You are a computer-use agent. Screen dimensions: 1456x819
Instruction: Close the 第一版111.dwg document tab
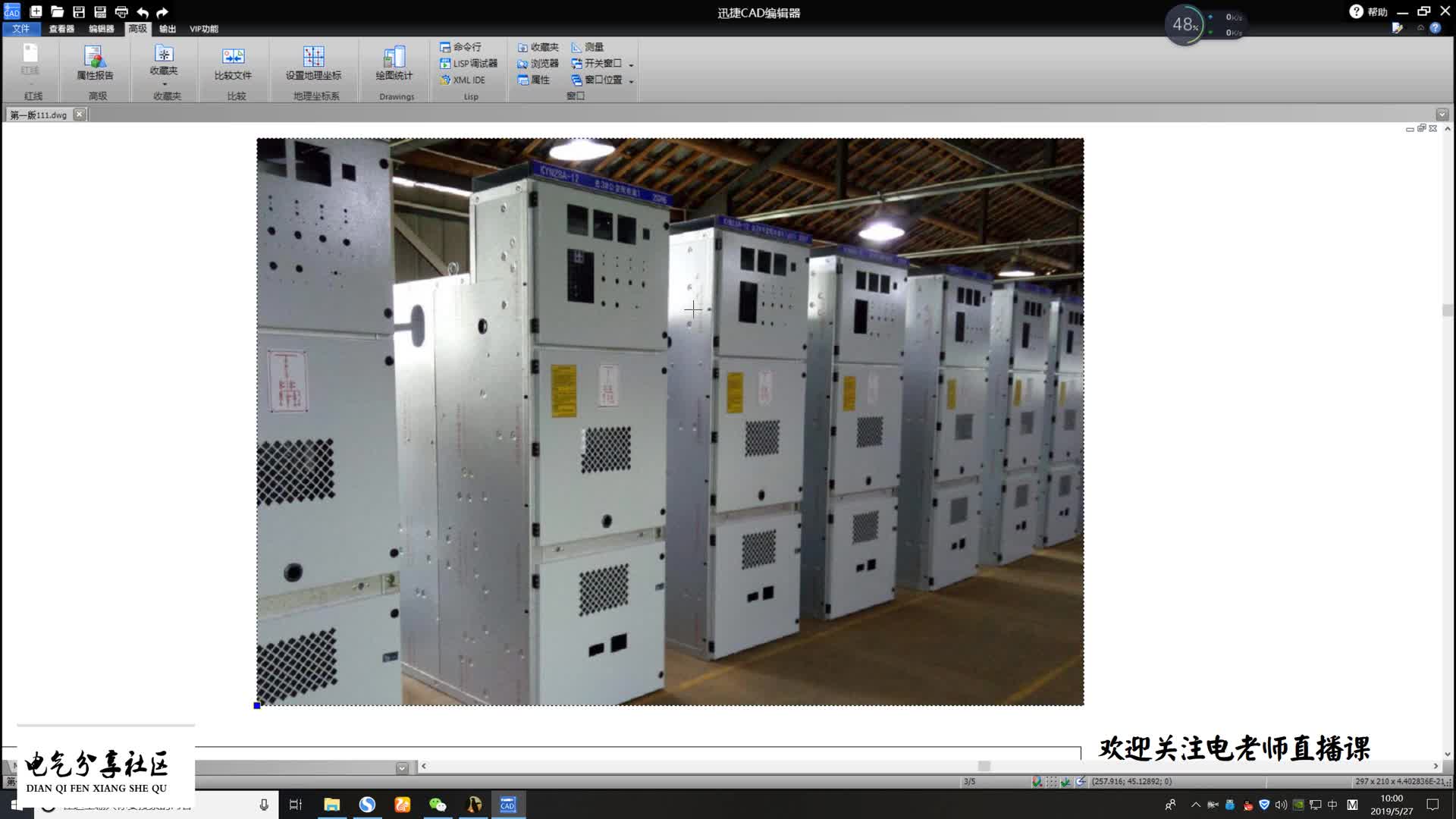pyautogui.click(x=79, y=115)
